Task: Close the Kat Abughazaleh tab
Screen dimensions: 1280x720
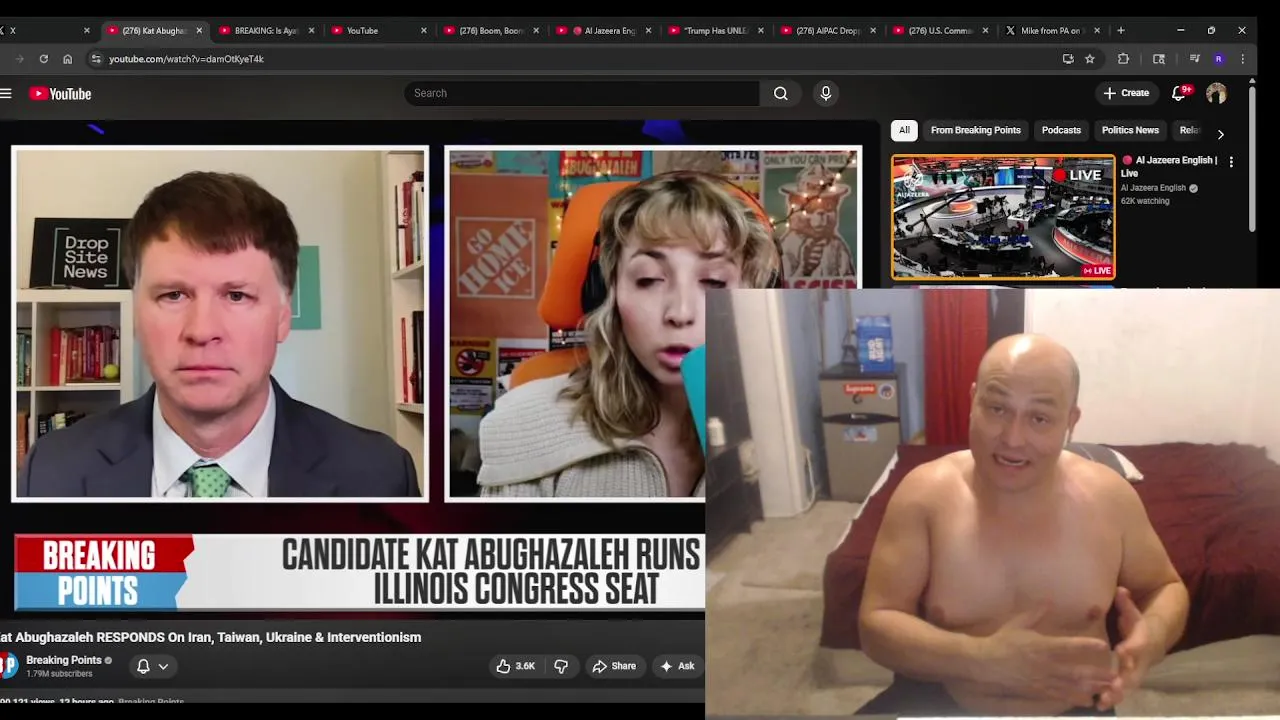Action: [199, 30]
